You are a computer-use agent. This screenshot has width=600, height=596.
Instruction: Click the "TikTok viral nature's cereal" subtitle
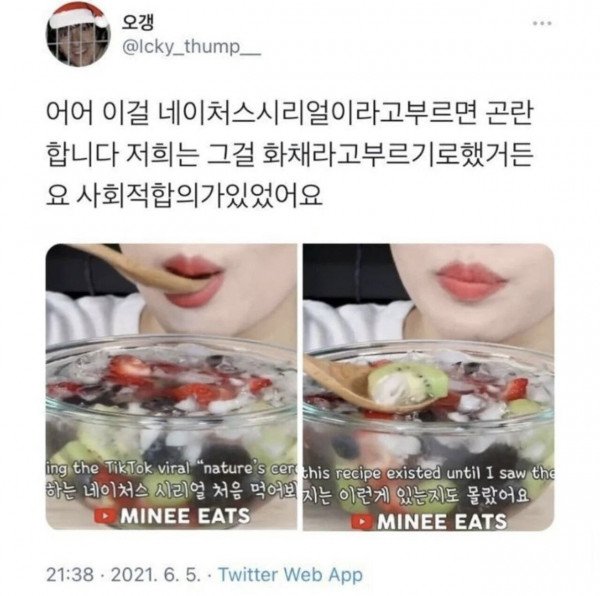click(171, 469)
